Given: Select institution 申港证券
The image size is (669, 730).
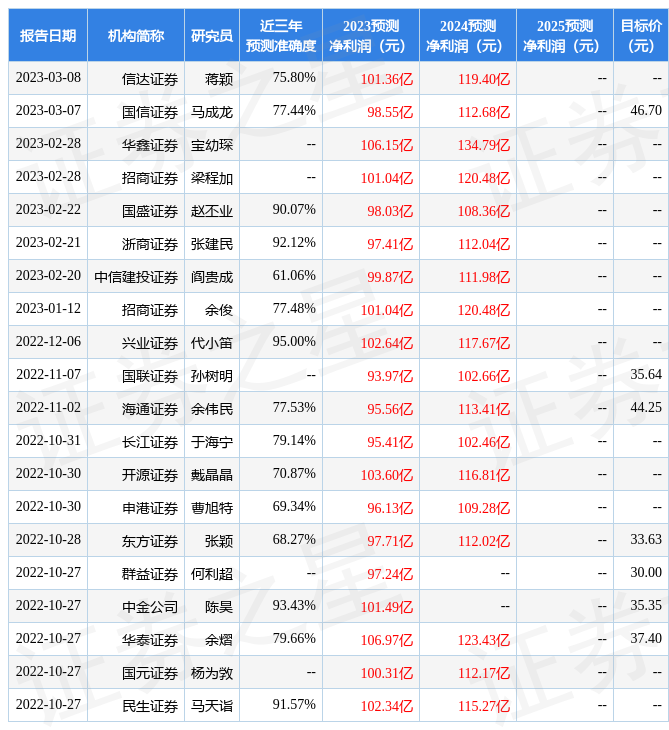Looking at the screenshot, I should pos(149,508).
